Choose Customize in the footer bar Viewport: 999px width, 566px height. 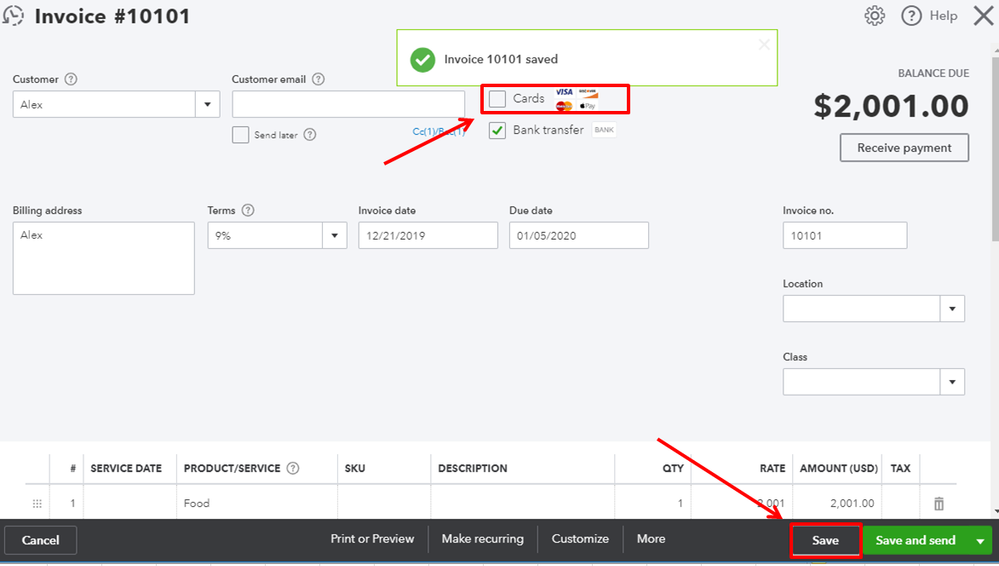pos(580,539)
